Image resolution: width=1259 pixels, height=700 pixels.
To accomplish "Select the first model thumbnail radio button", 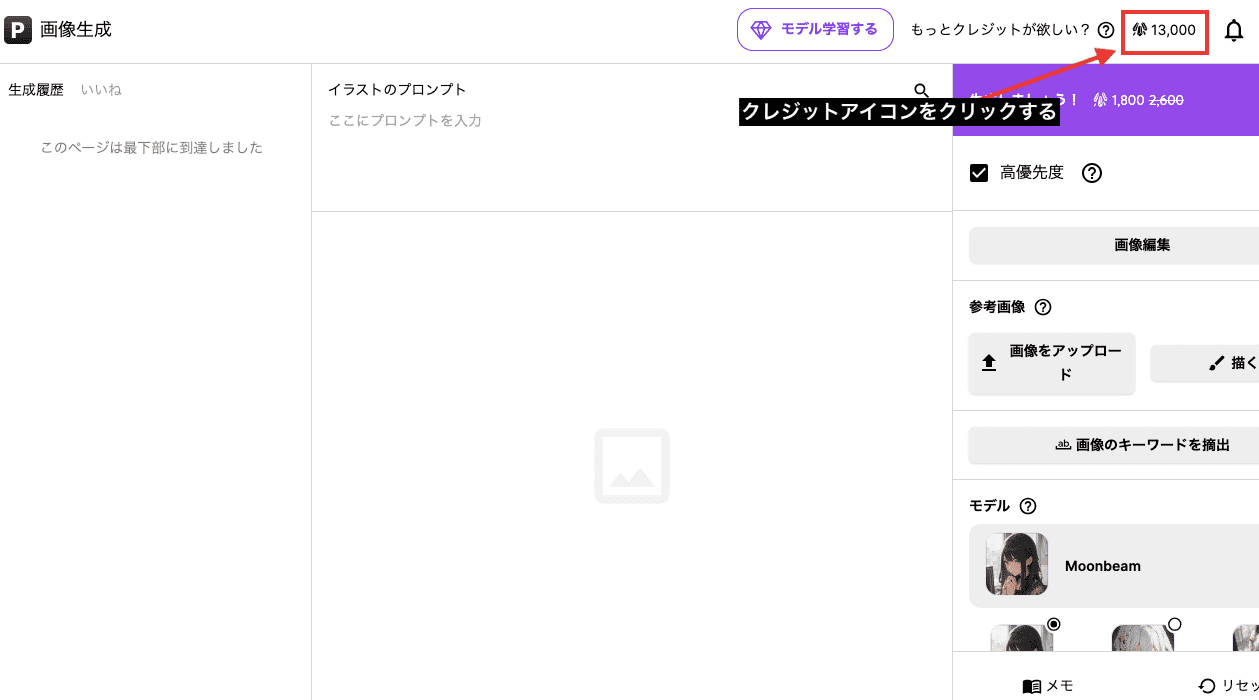I will point(1053,624).
